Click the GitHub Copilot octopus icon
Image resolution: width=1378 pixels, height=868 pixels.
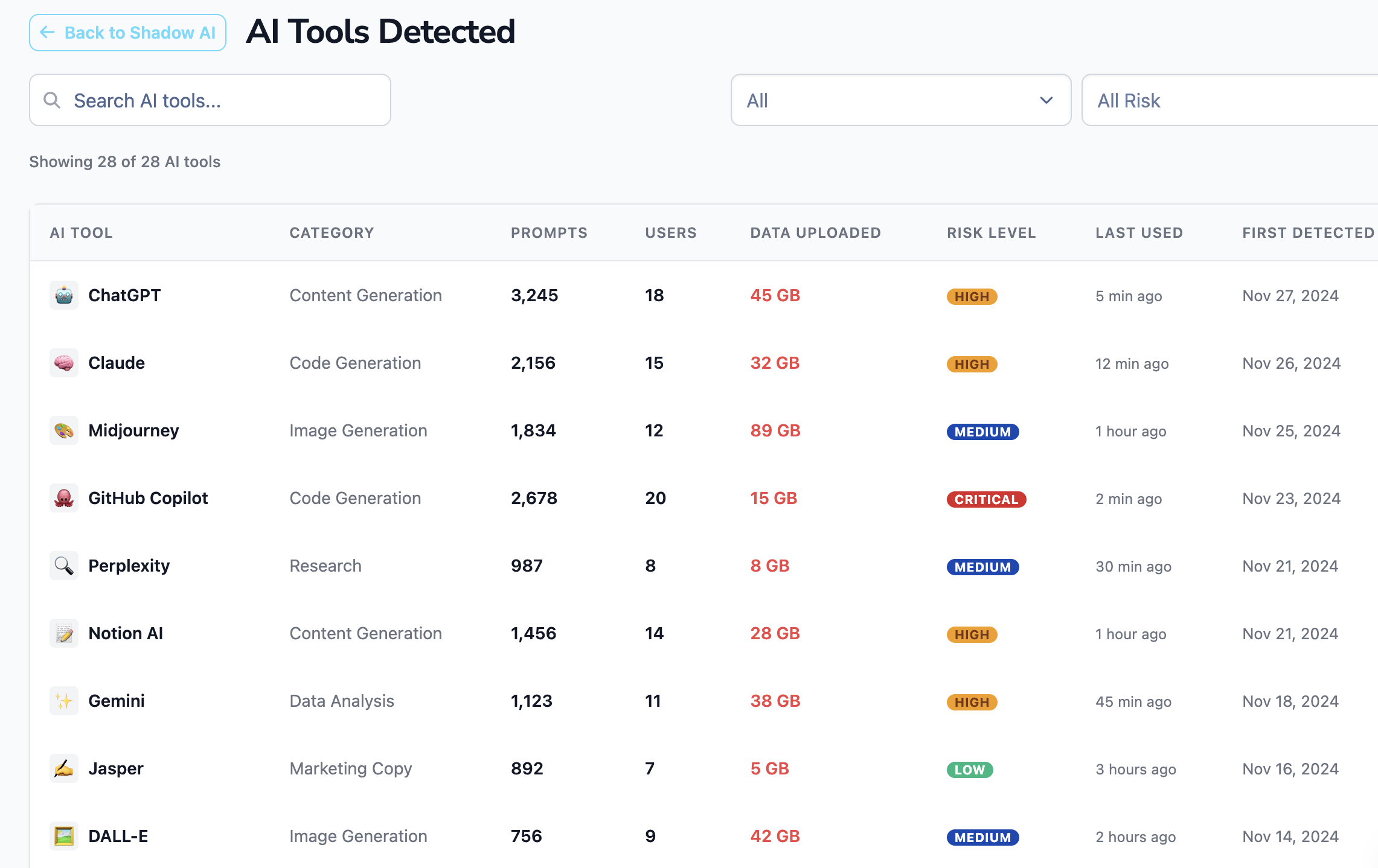click(x=64, y=498)
